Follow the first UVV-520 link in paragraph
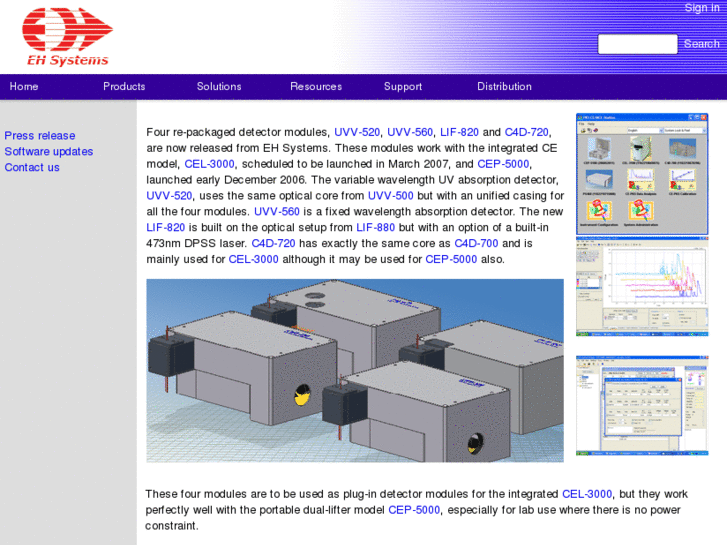 pos(357,132)
